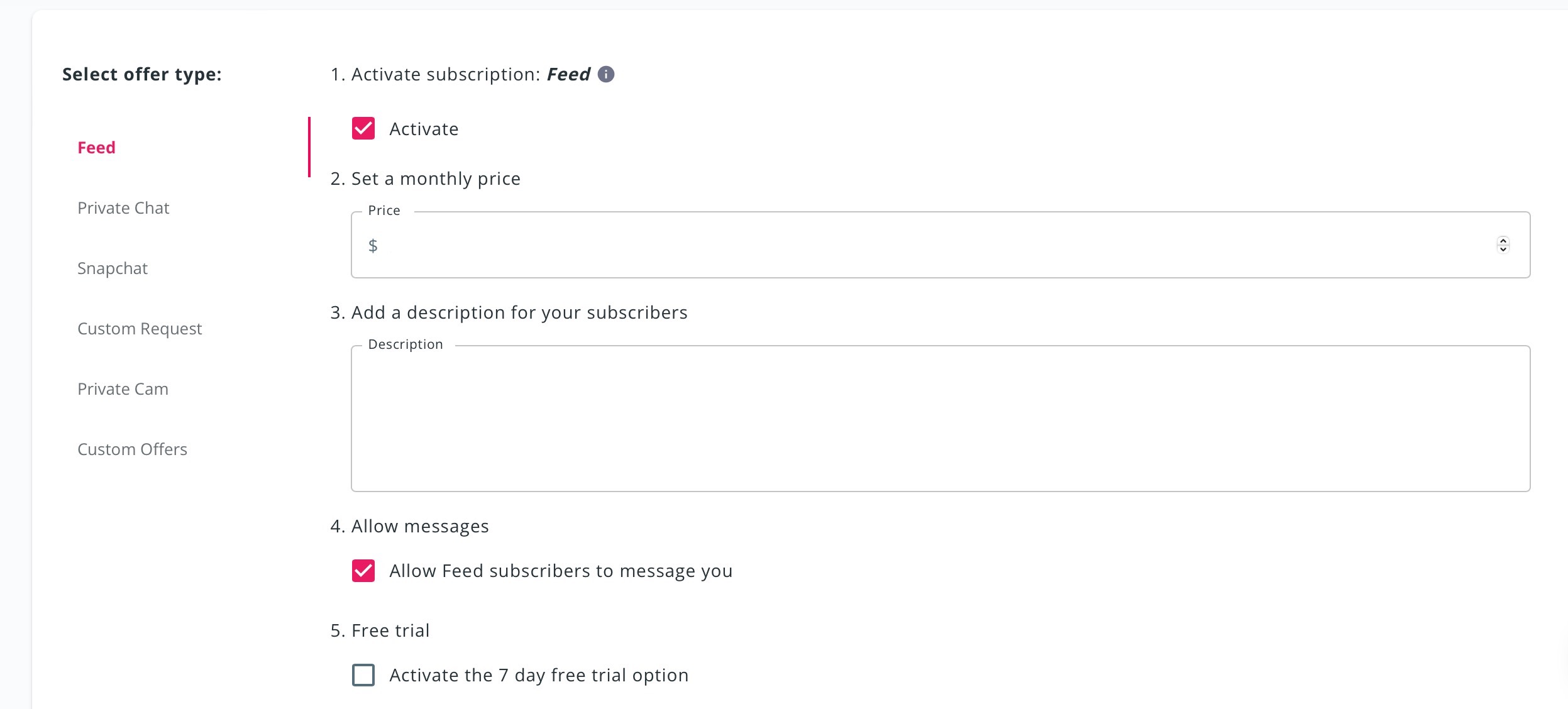The height and width of the screenshot is (709, 1568).
Task: Decrease price with the stepper down arrow
Action: click(x=1503, y=250)
